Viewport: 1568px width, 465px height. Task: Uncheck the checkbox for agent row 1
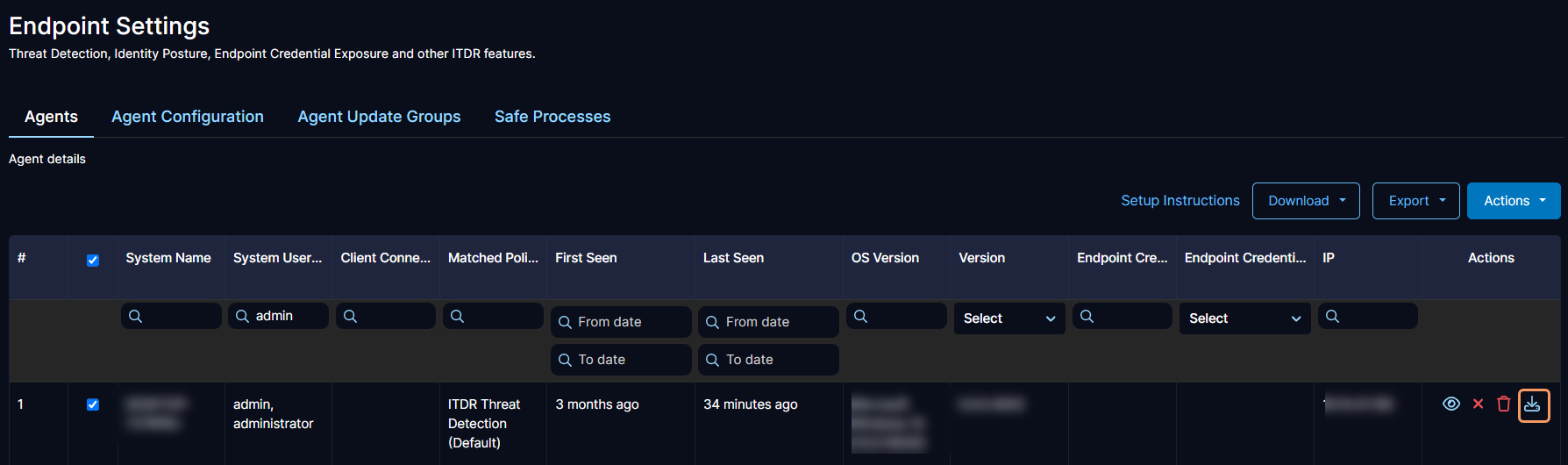(x=93, y=404)
